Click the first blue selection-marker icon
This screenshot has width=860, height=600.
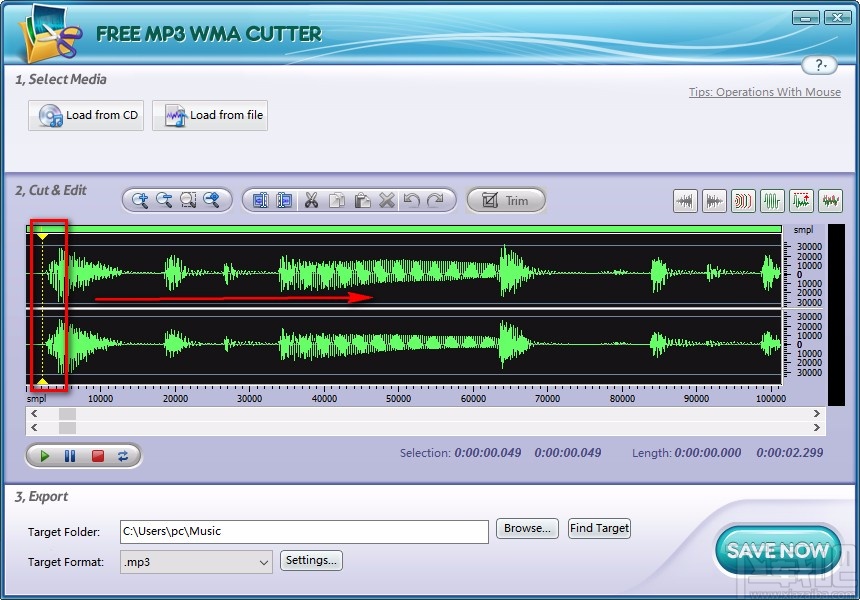click(261, 200)
